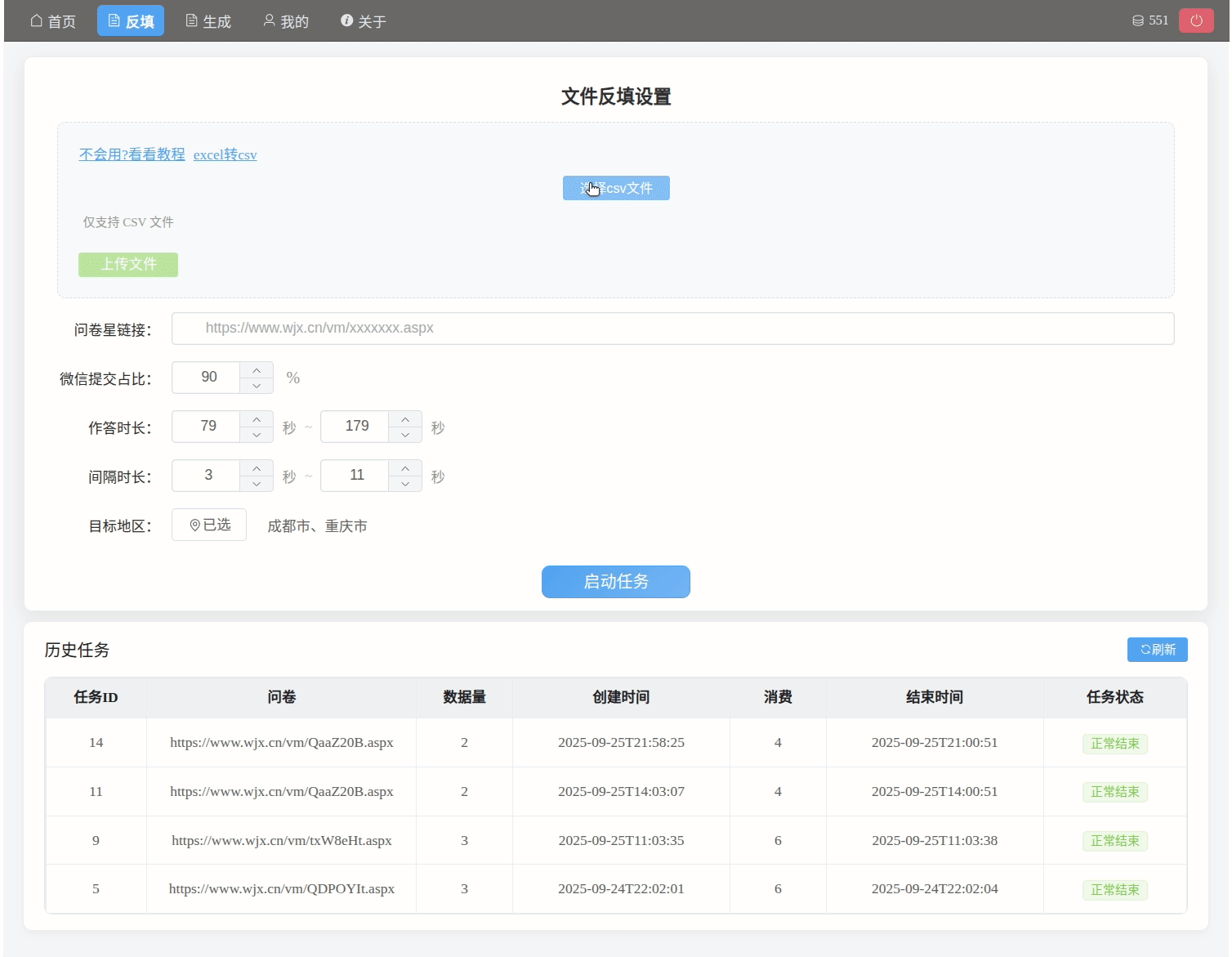The image size is (1232, 957).
Task: Switch to the 生成 tab
Action: coord(208,20)
